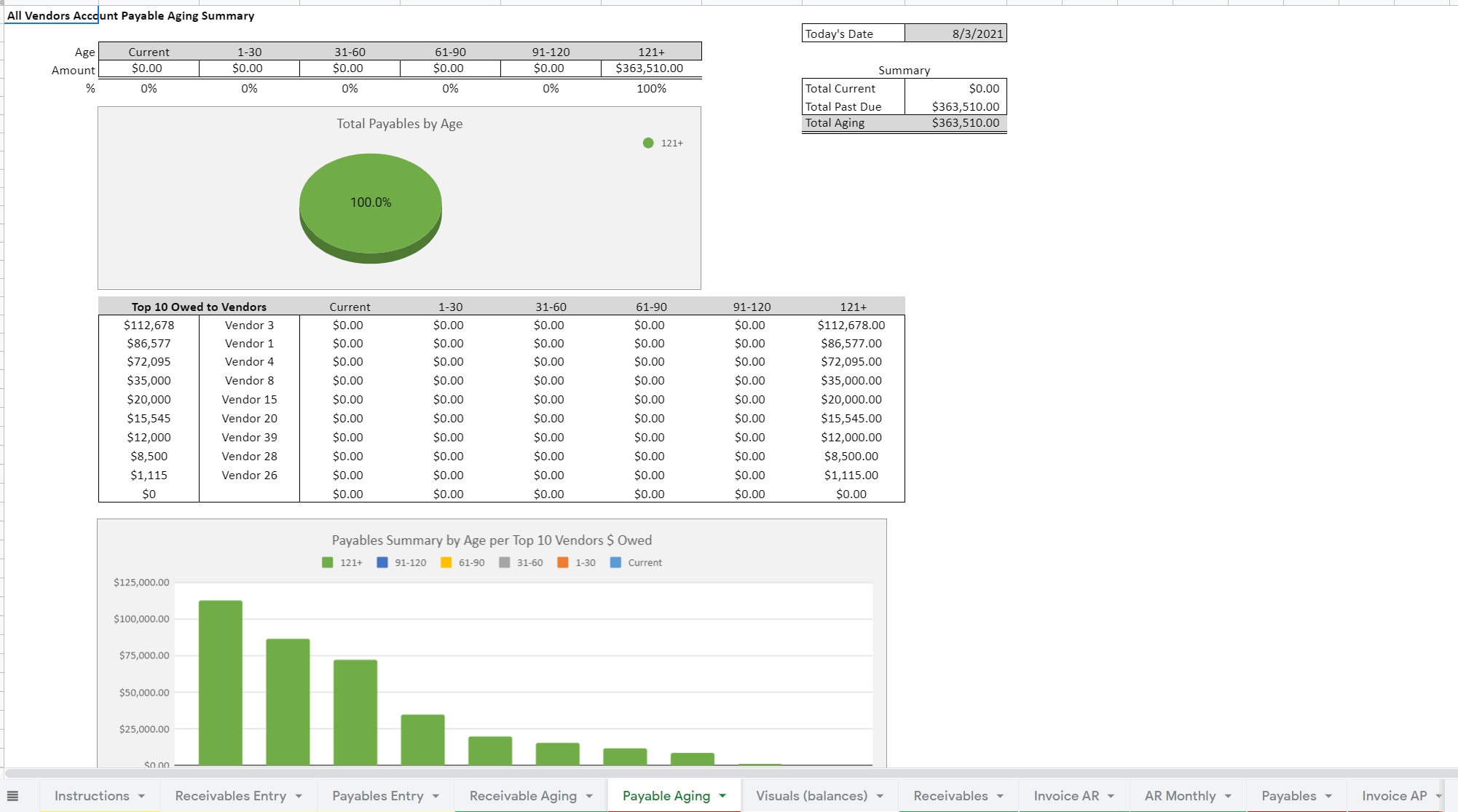The width and height of the screenshot is (1458, 812).
Task: Open the Receivables Entry sheet
Action: (230, 795)
